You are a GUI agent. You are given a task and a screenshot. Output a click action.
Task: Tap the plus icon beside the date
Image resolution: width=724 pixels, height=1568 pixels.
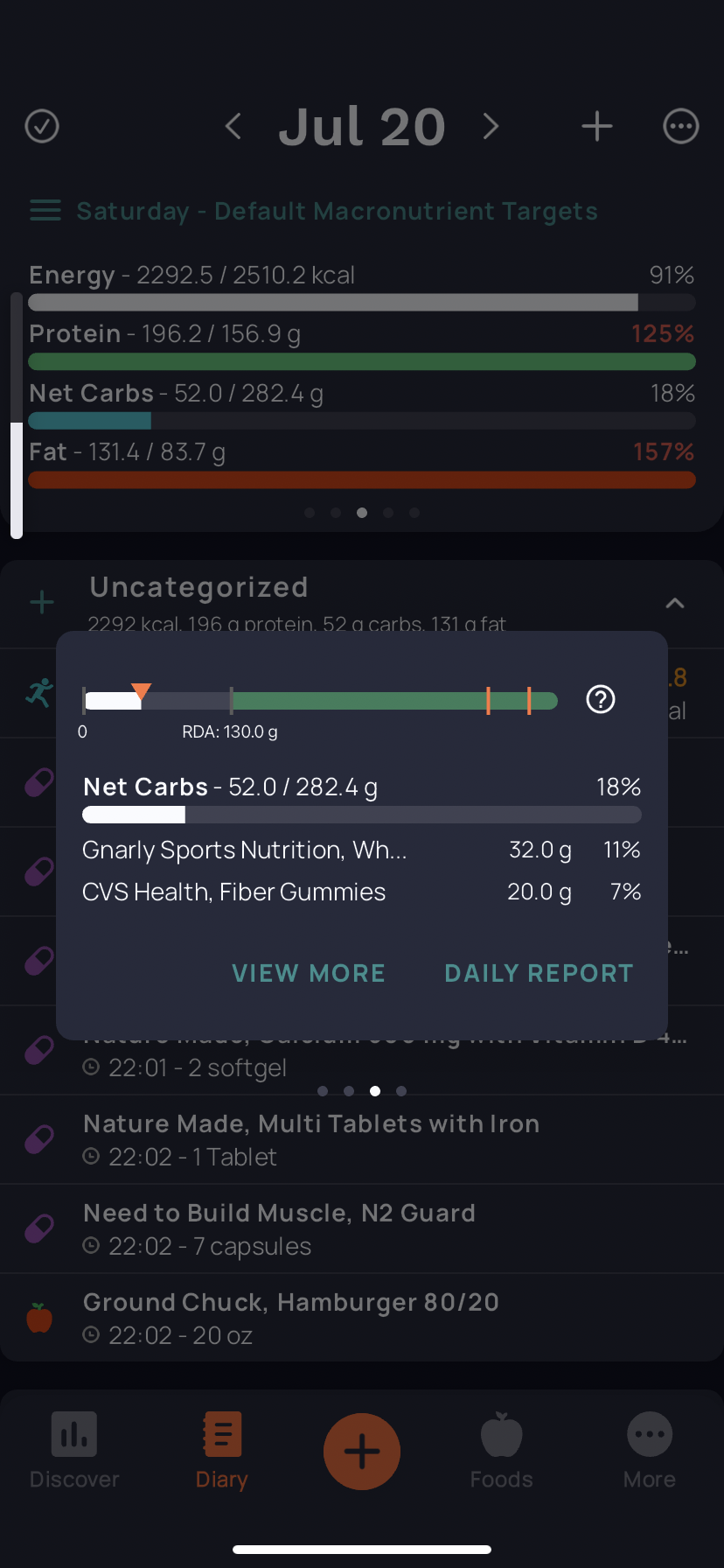pyautogui.click(x=597, y=127)
